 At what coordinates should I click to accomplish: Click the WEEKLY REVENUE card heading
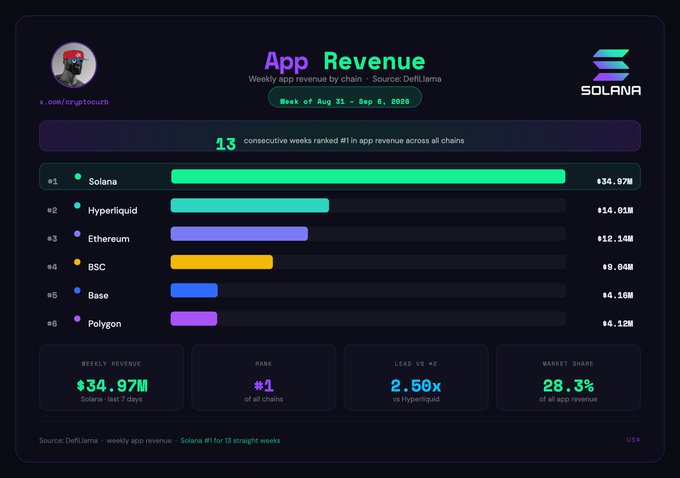click(111, 363)
